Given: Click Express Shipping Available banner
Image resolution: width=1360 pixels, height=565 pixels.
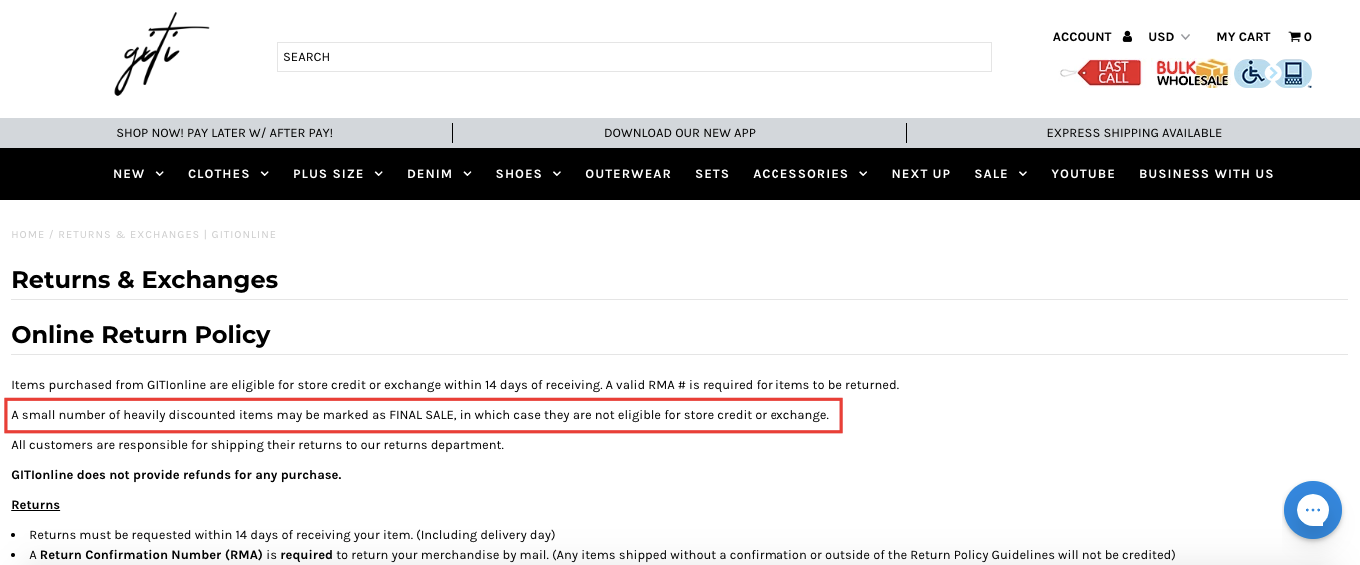Looking at the screenshot, I should pos(1134,133).
